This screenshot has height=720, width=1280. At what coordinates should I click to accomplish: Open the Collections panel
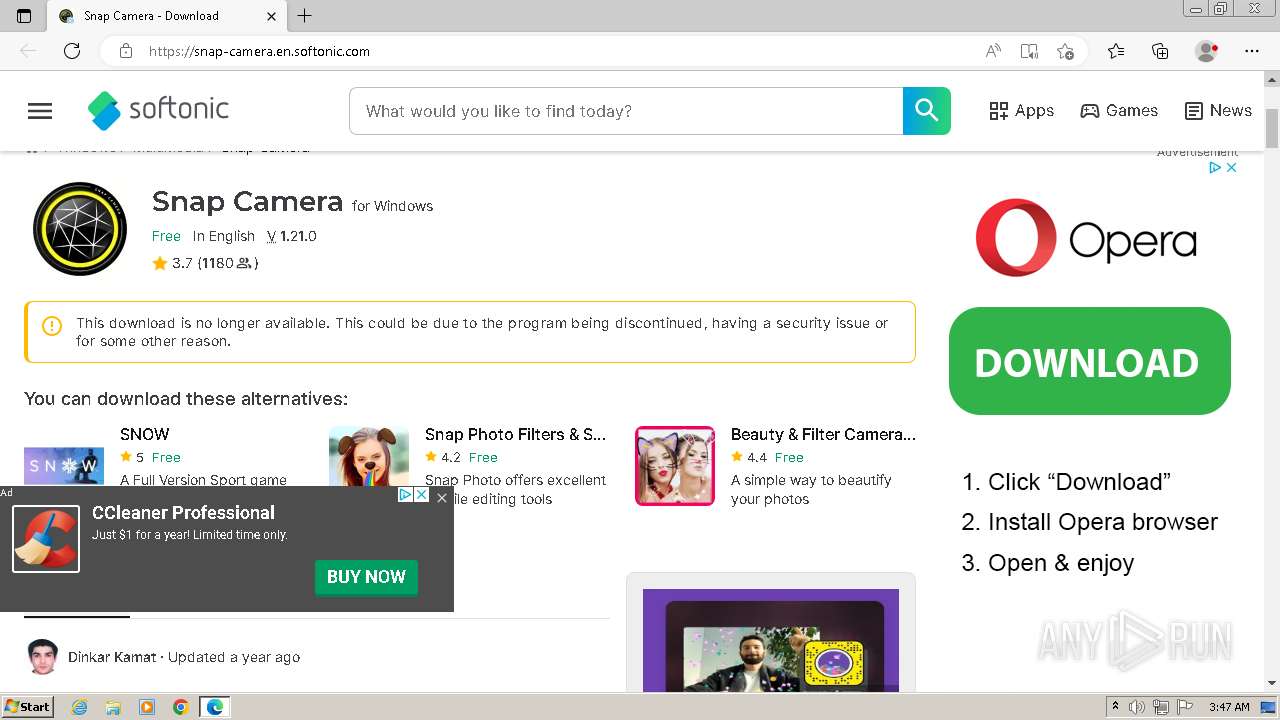[x=1160, y=51]
